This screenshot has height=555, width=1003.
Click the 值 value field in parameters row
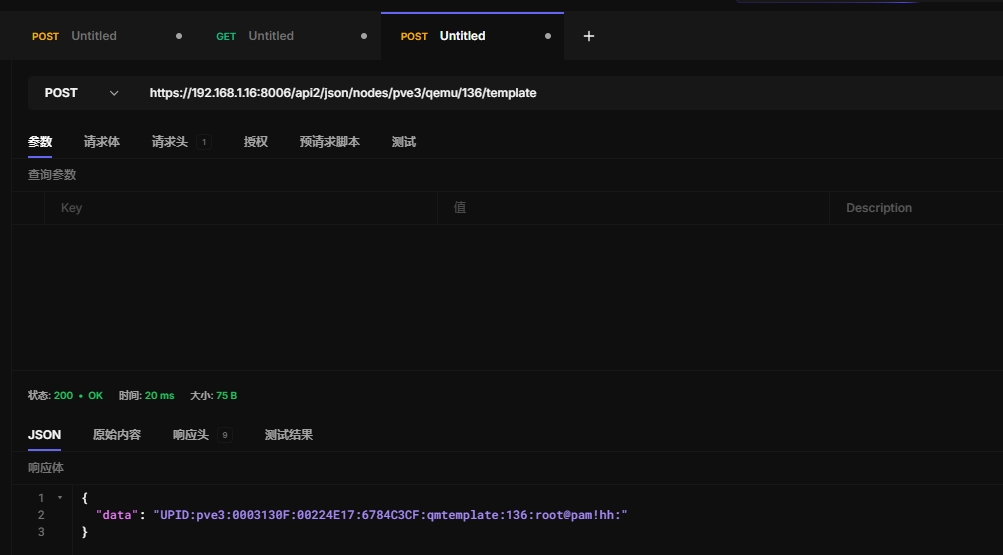point(632,208)
